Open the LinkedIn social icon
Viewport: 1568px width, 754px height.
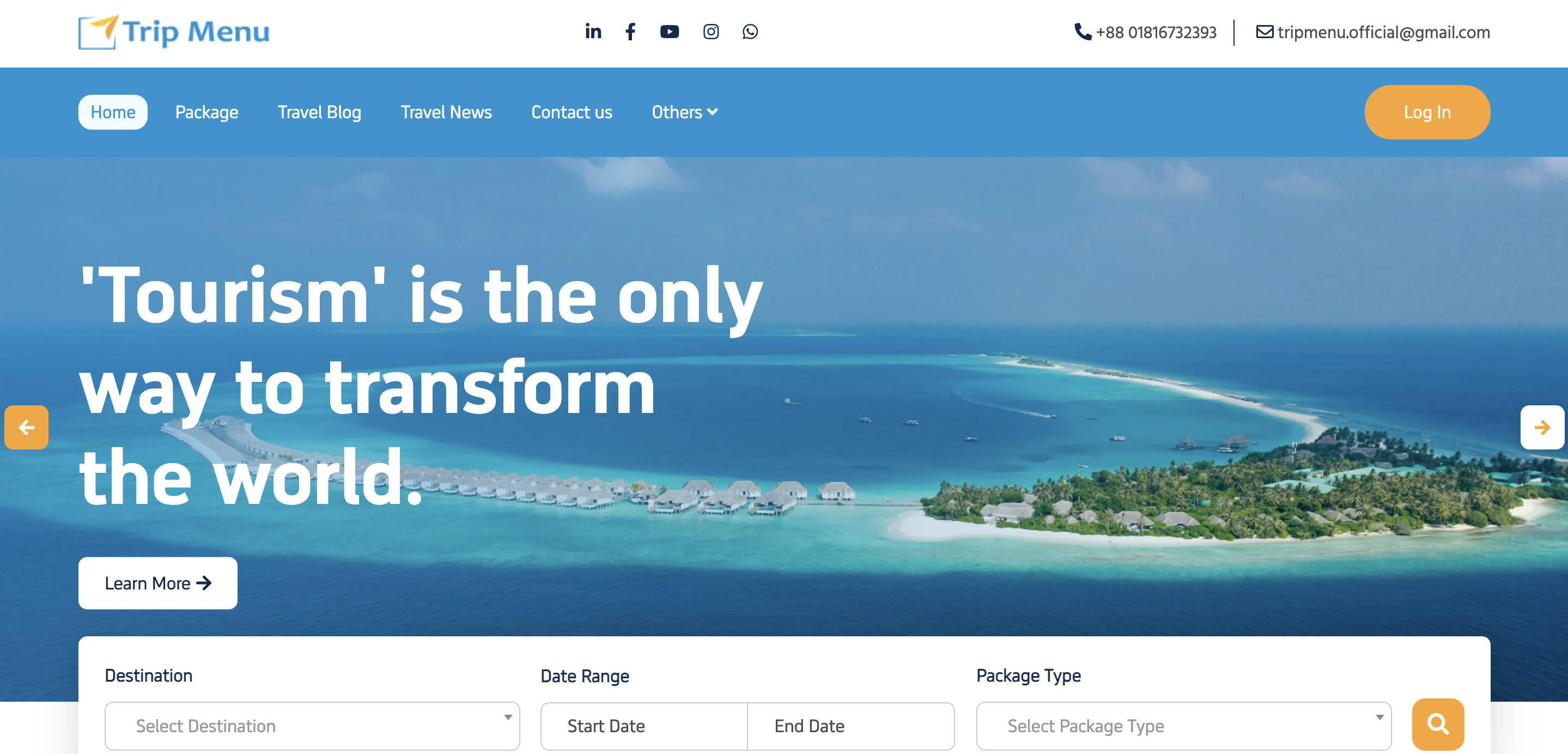pyautogui.click(x=593, y=32)
